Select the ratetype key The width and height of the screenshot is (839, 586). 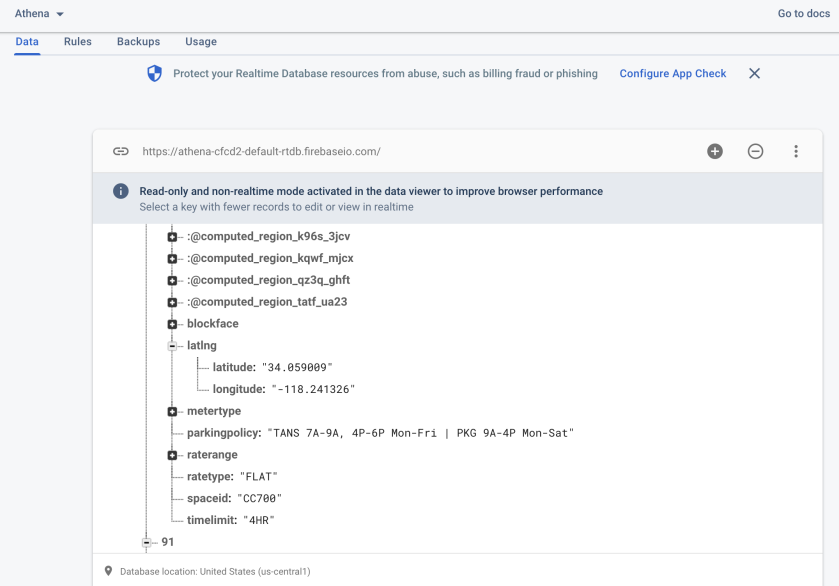(x=210, y=477)
